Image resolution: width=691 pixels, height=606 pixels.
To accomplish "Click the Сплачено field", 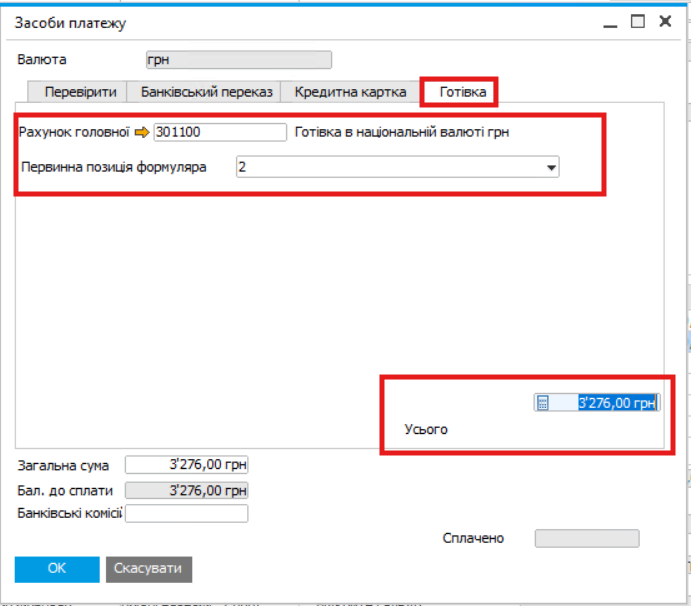I will [x=586, y=539].
